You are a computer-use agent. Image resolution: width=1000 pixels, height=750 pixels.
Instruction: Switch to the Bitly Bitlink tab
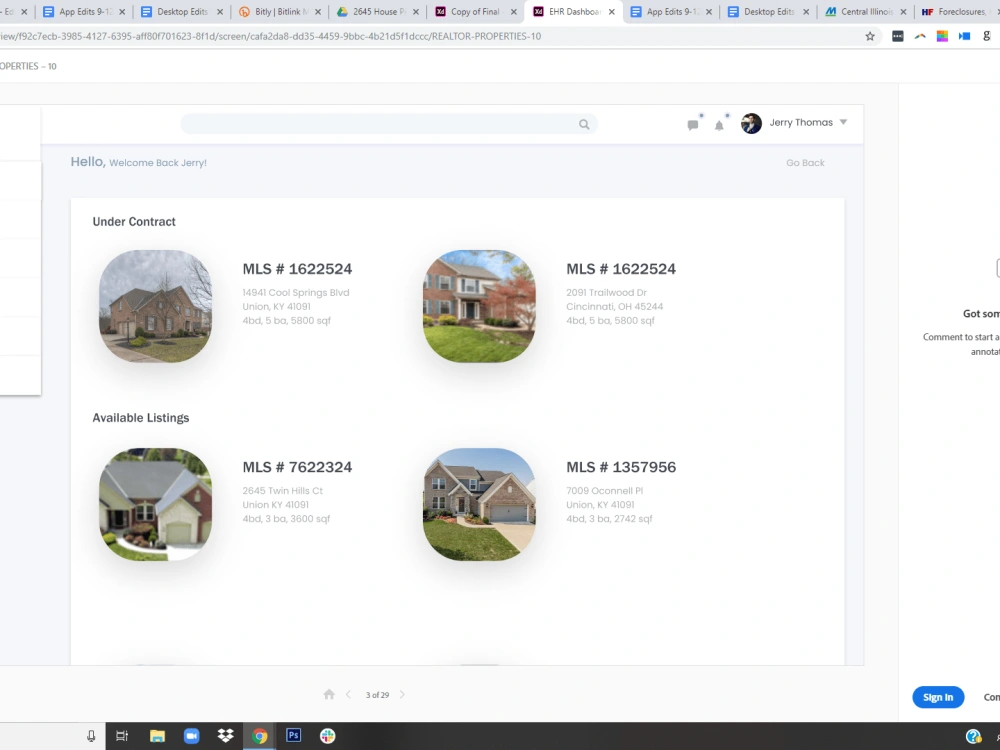(x=279, y=11)
